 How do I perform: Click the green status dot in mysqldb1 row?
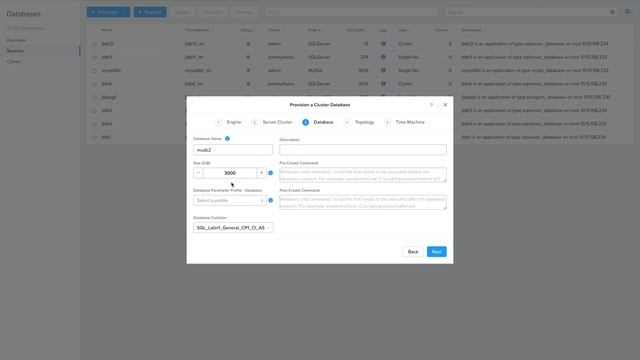pos(248,70)
